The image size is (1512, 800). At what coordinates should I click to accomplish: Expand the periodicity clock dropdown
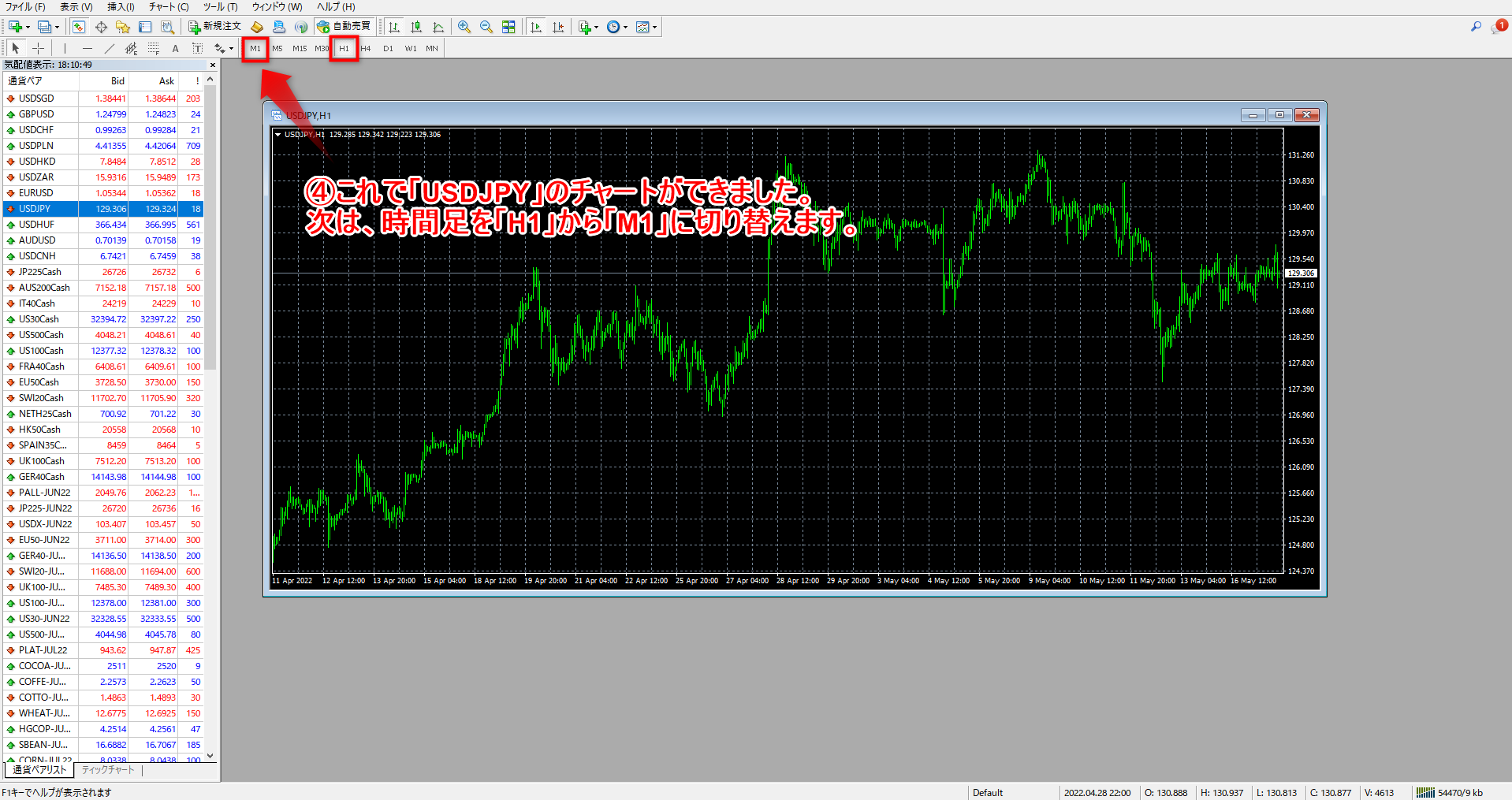point(626,28)
